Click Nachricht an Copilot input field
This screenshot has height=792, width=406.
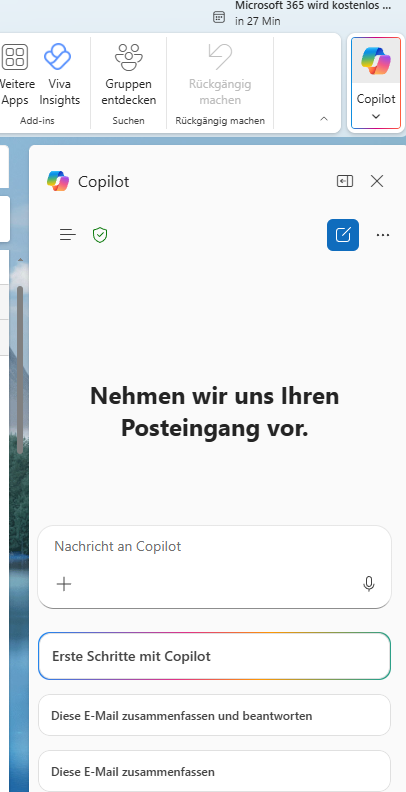[x=215, y=547]
